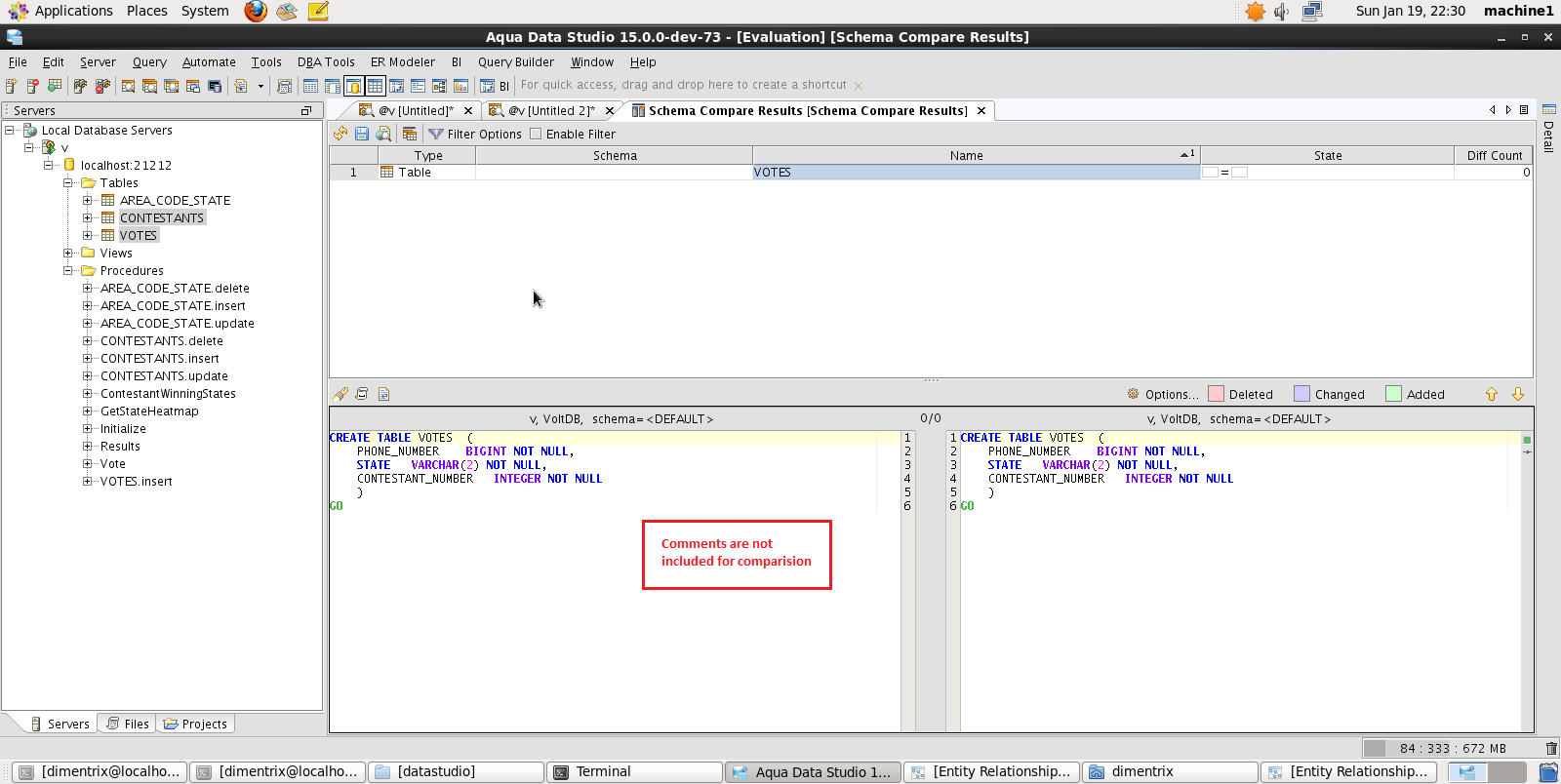This screenshot has width=1561, height=784.
Task: Switch to the dimentrix taskbar window
Action: 1170,771
